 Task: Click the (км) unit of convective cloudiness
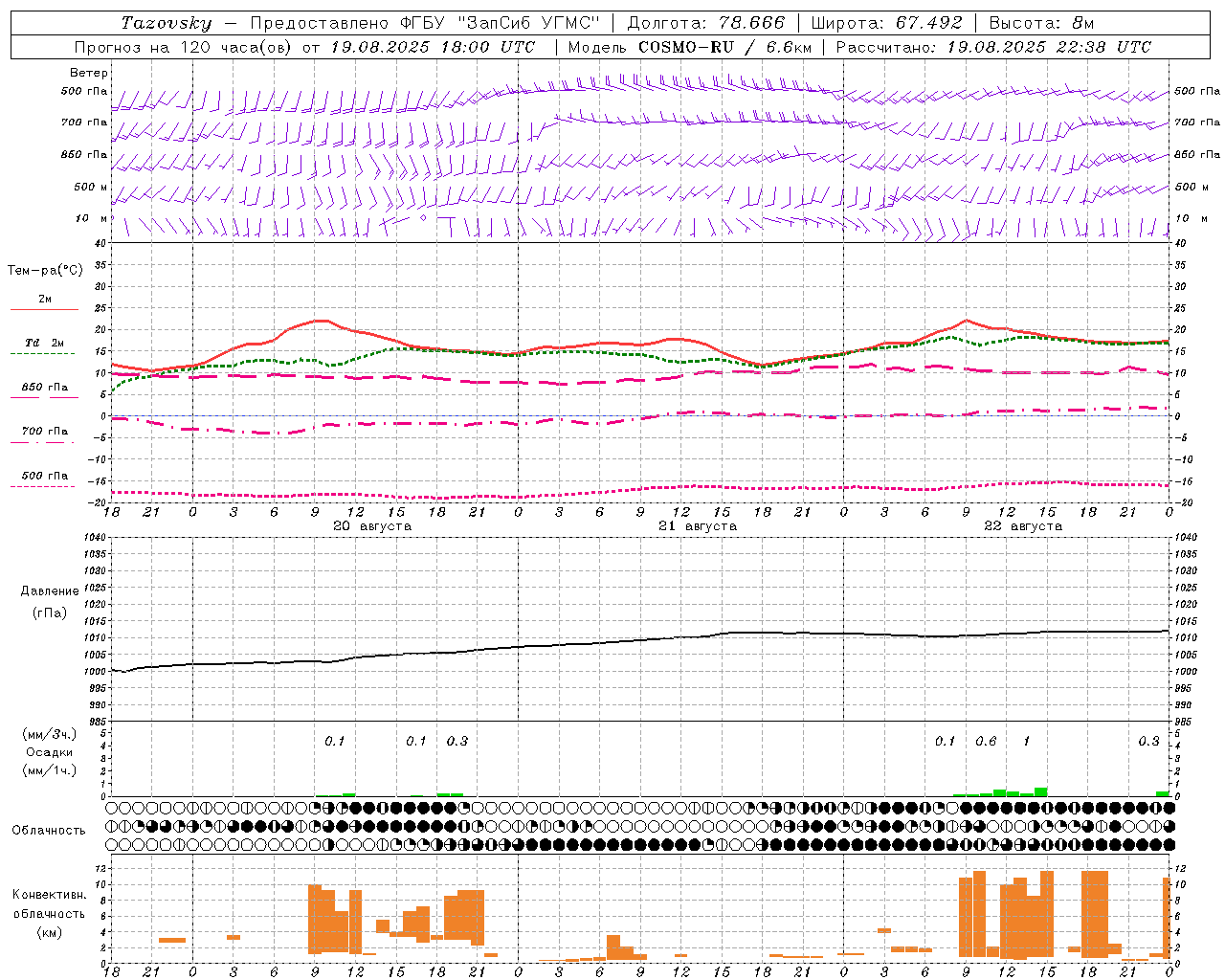(50, 932)
